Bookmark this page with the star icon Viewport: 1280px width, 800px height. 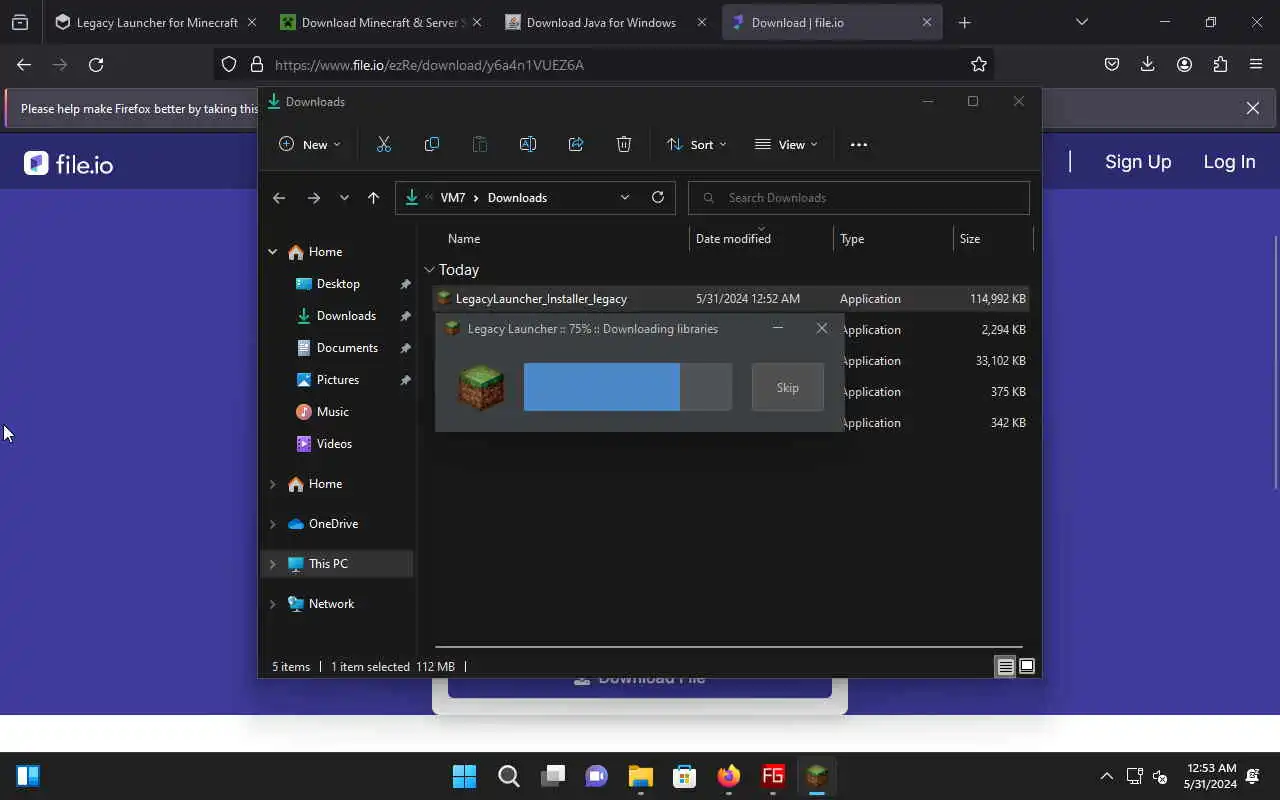pos(979,64)
